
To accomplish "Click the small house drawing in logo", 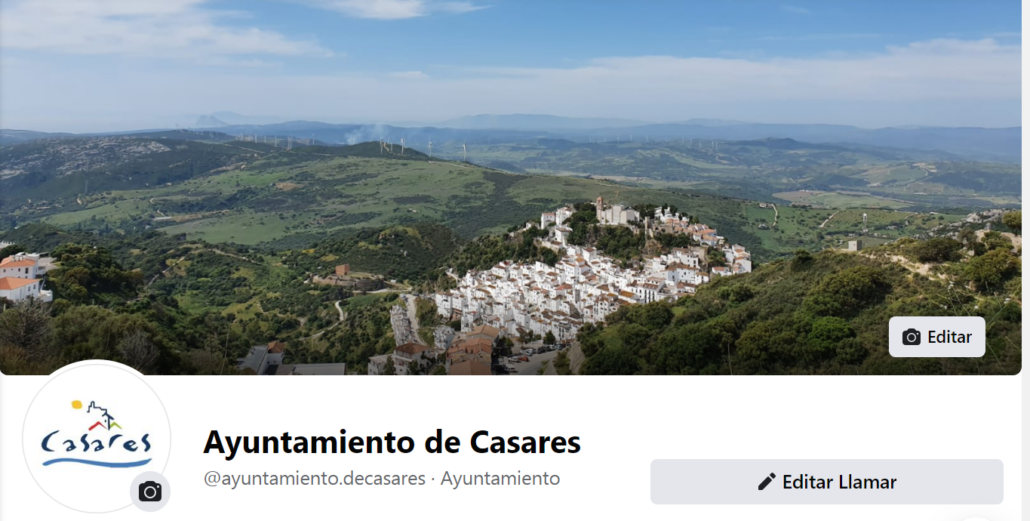I will point(103,417).
